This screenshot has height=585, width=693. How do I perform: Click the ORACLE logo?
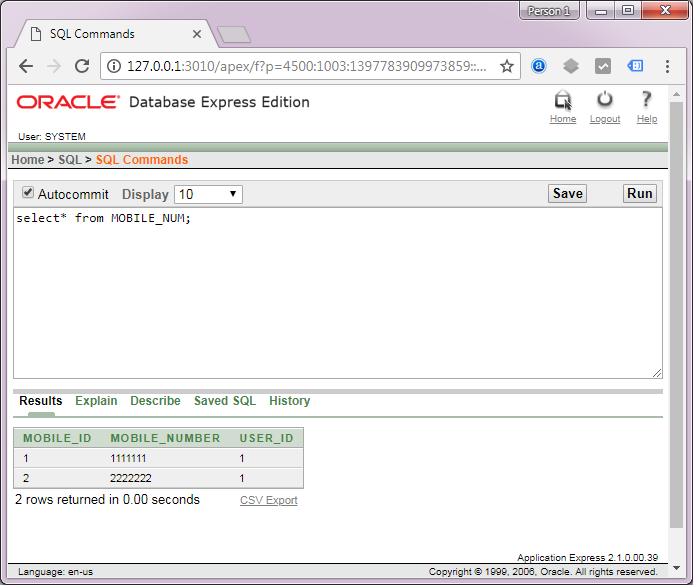click(x=68, y=102)
